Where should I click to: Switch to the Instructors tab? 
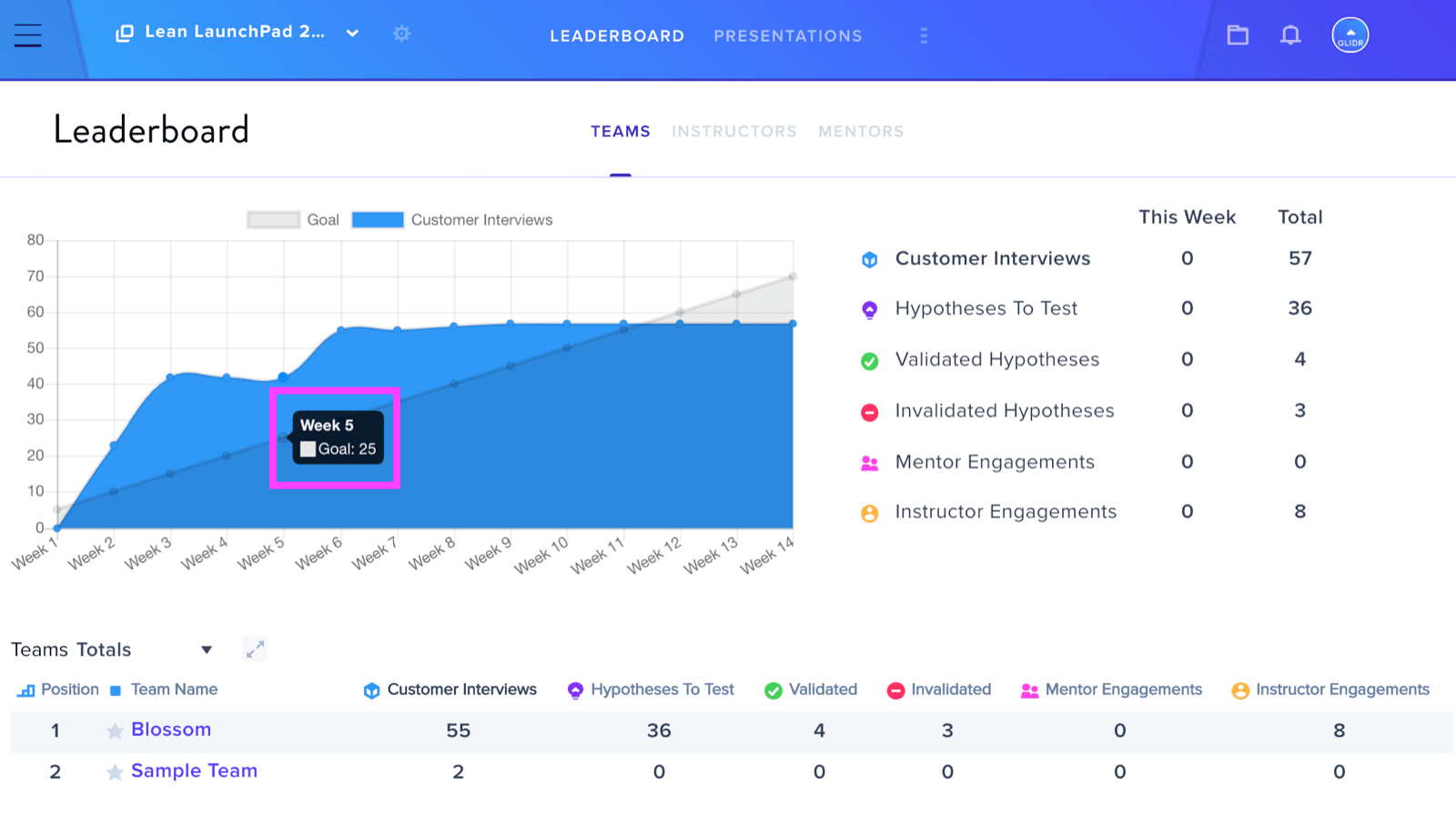click(x=733, y=132)
